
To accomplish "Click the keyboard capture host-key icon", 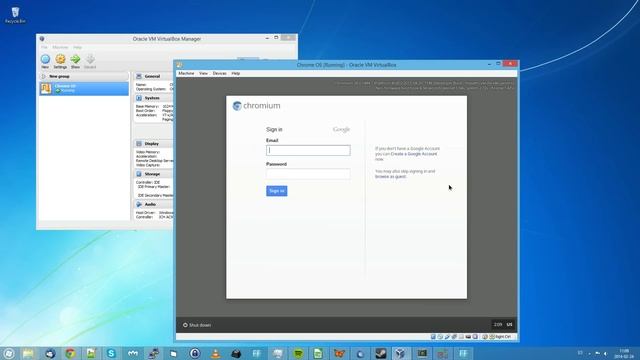I will tap(492, 337).
